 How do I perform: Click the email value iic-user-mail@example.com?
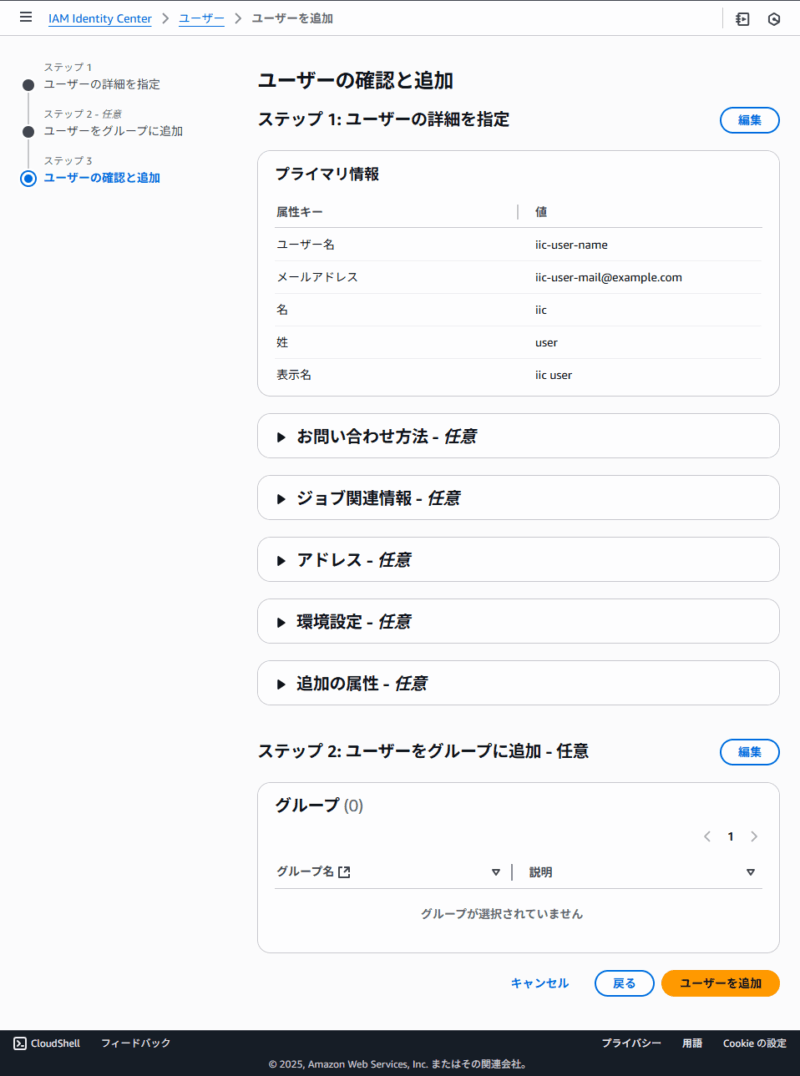coord(609,278)
